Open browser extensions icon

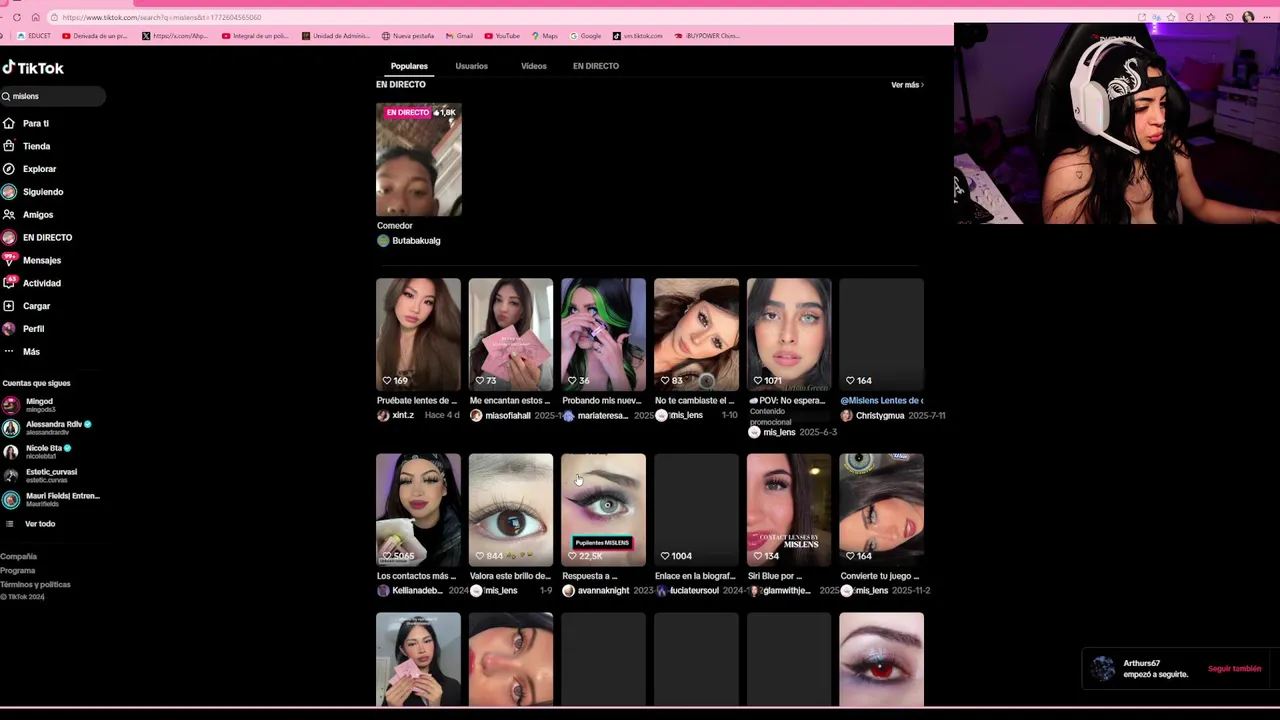point(1190,17)
